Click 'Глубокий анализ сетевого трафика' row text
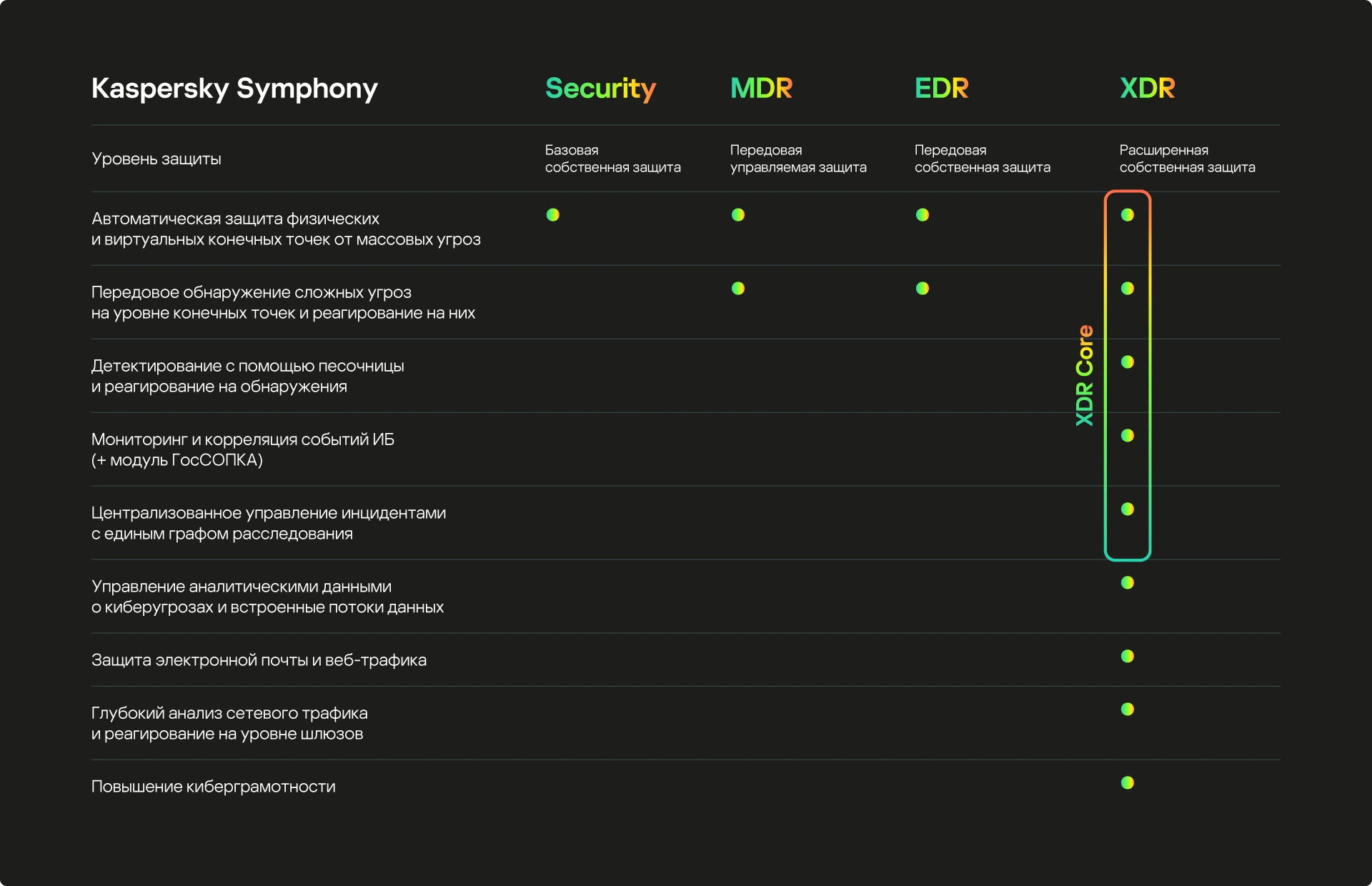The height and width of the screenshot is (886, 1372). pyautogui.click(x=229, y=723)
